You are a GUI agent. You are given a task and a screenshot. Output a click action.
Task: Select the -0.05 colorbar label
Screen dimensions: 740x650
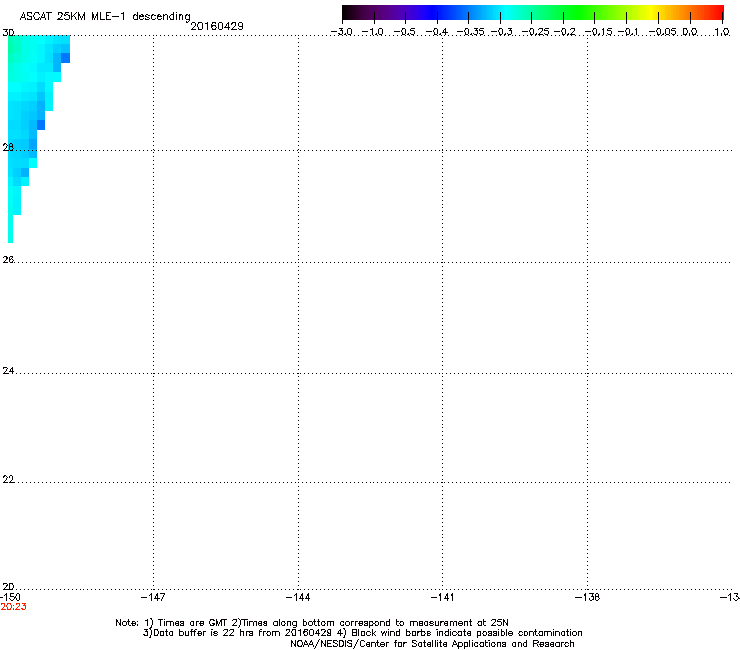[x=663, y=32]
